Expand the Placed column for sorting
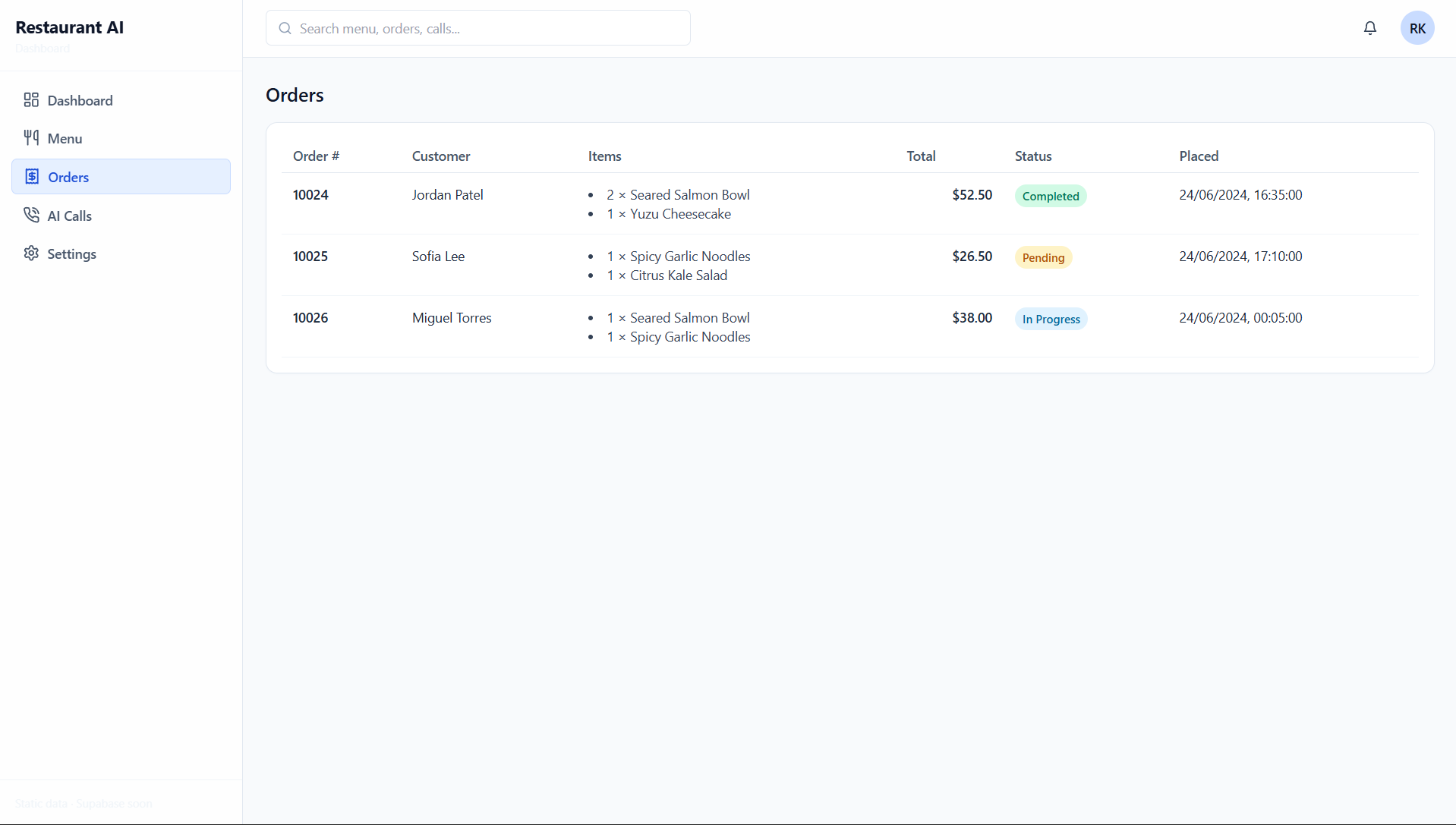 [1199, 156]
